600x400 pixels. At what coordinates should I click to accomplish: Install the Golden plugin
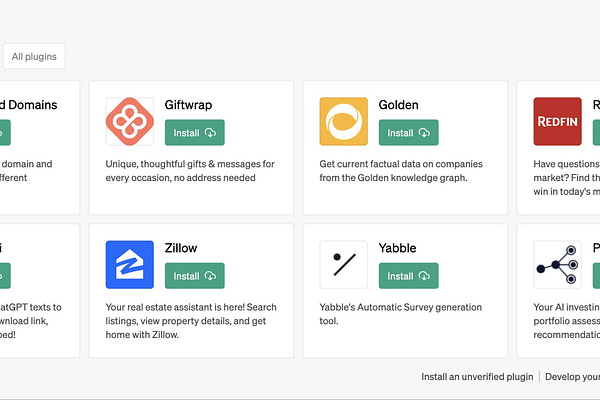409,132
